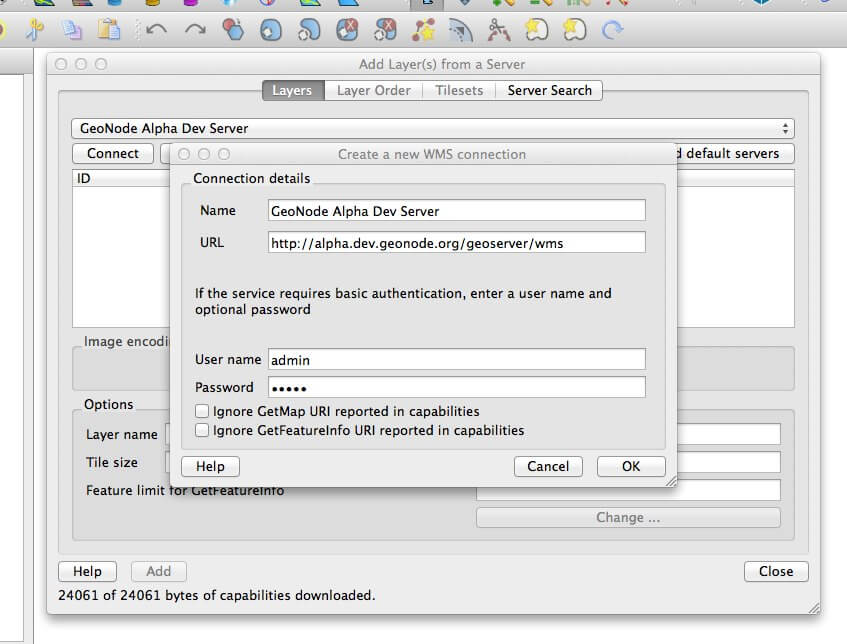The image size is (847, 644).
Task: Click the Connect button
Action: click(x=113, y=153)
